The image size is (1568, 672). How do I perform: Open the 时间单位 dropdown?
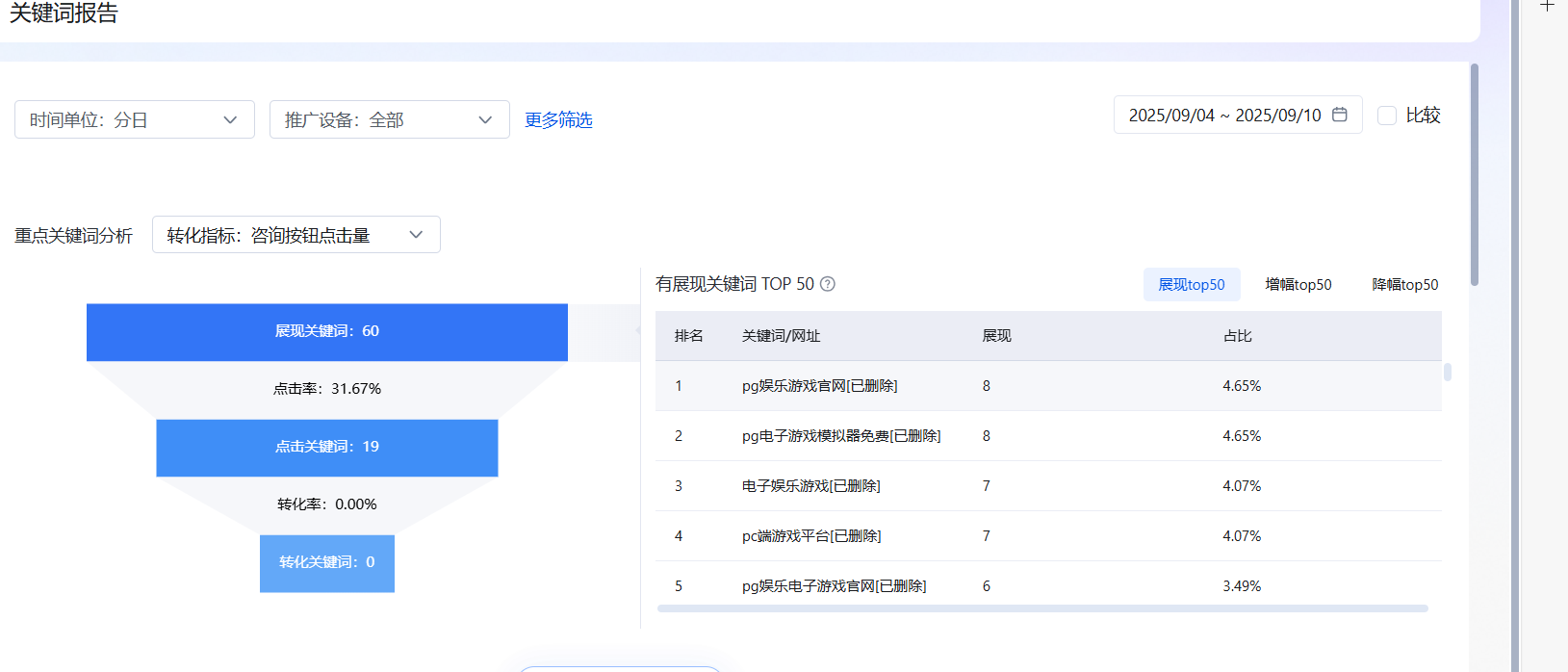point(135,120)
